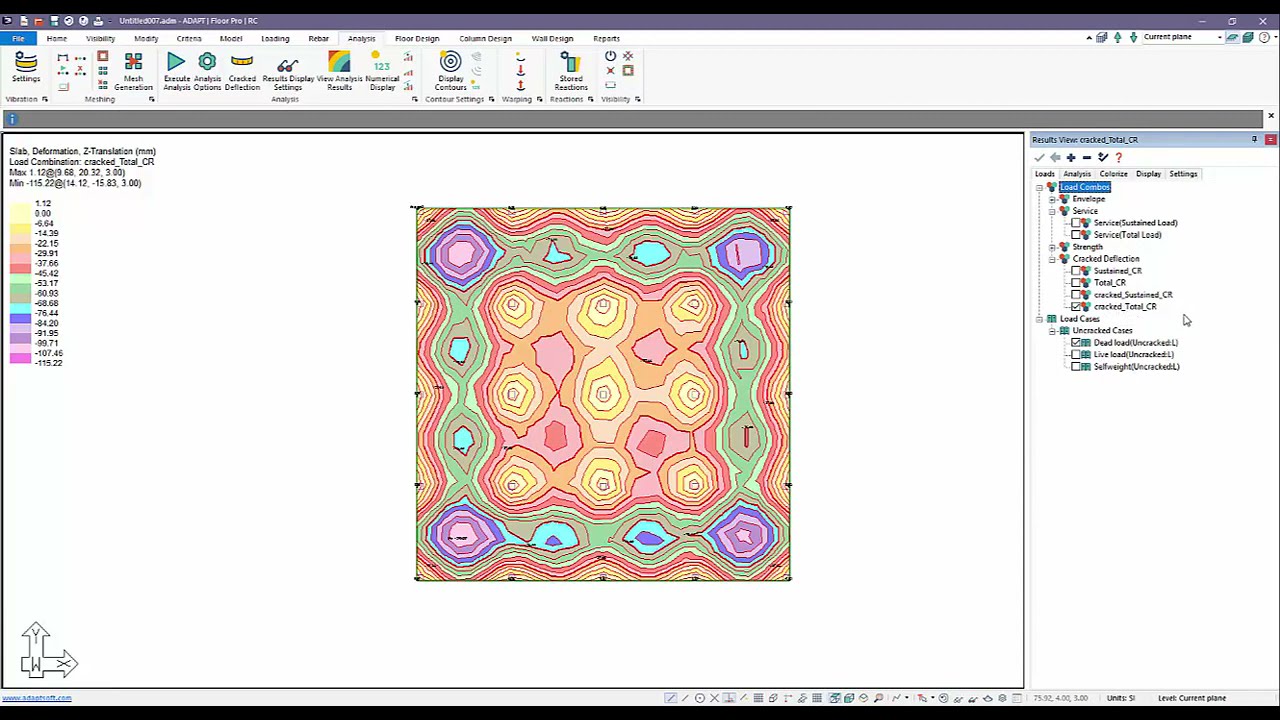Enable Service(Sustained Load) checkbox
This screenshot has height=720, width=1280.
(1076, 223)
